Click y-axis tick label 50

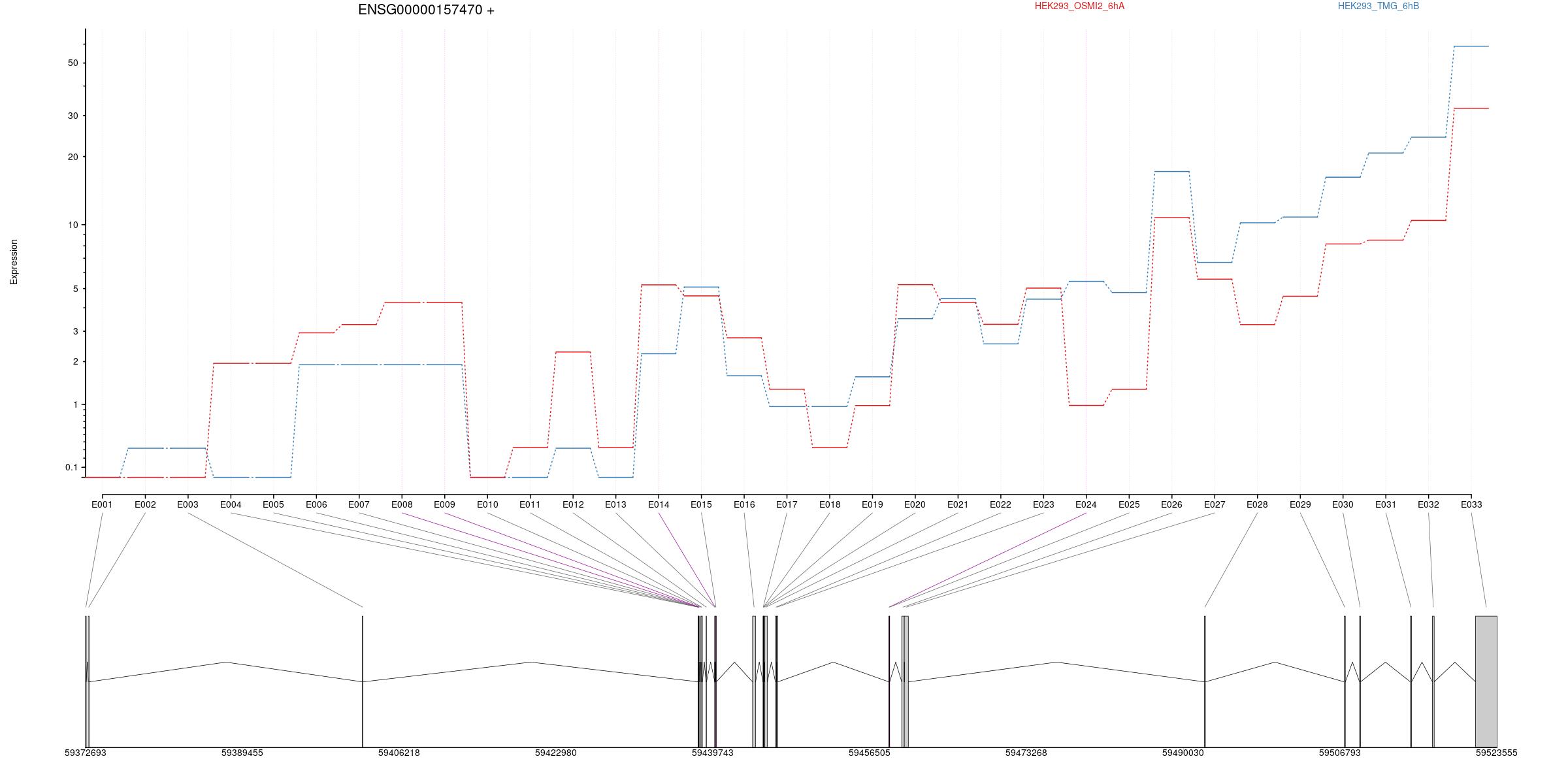coord(73,63)
